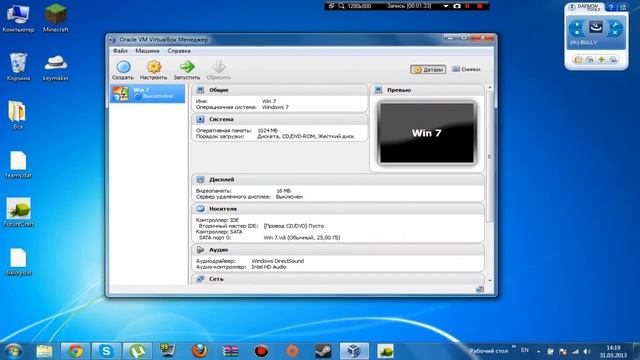The height and width of the screenshot is (360, 640).
Task: Open Google Chrome from the taskbar
Action: (75, 351)
